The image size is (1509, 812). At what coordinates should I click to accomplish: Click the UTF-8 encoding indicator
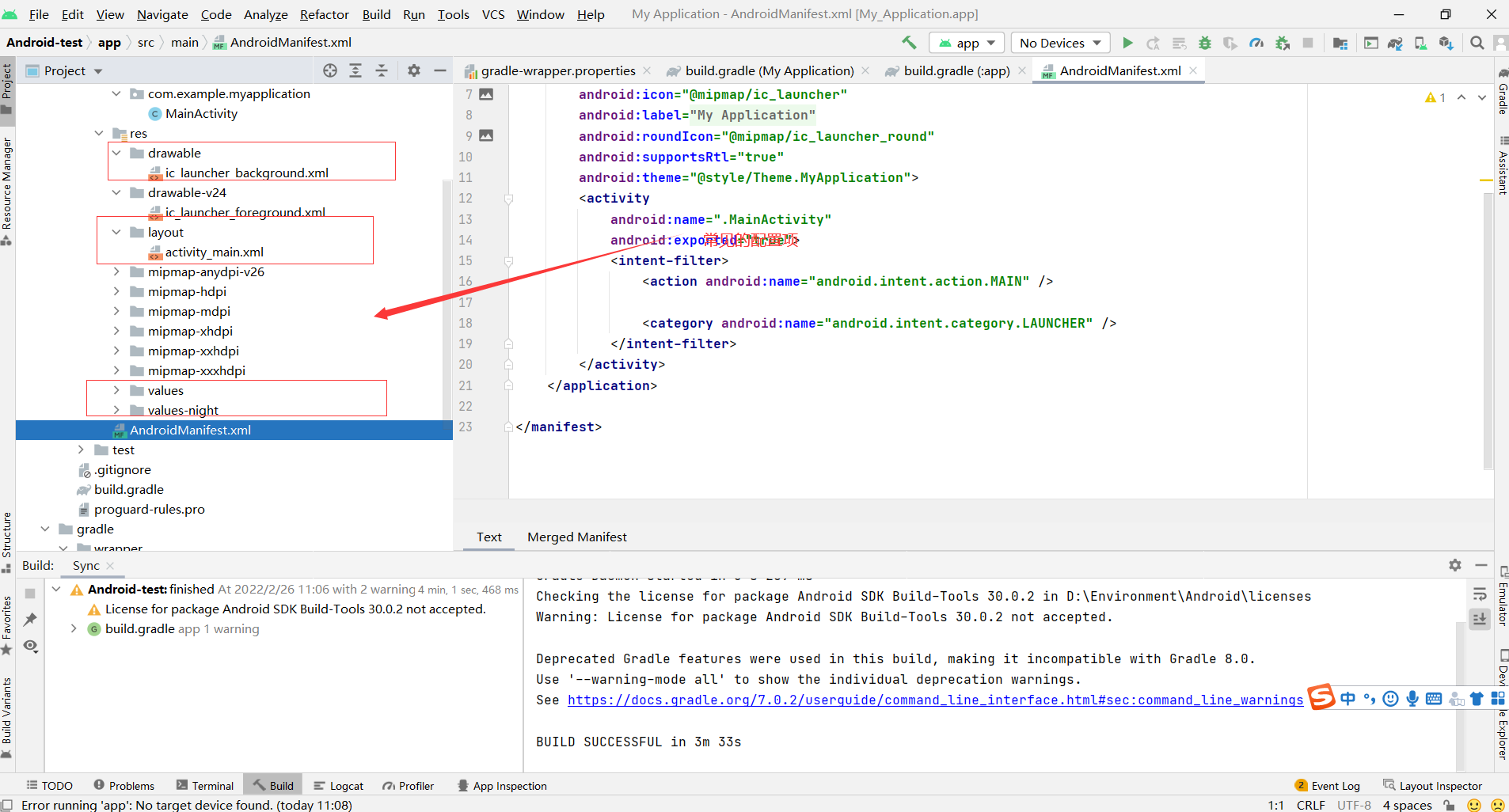point(1354,804)
